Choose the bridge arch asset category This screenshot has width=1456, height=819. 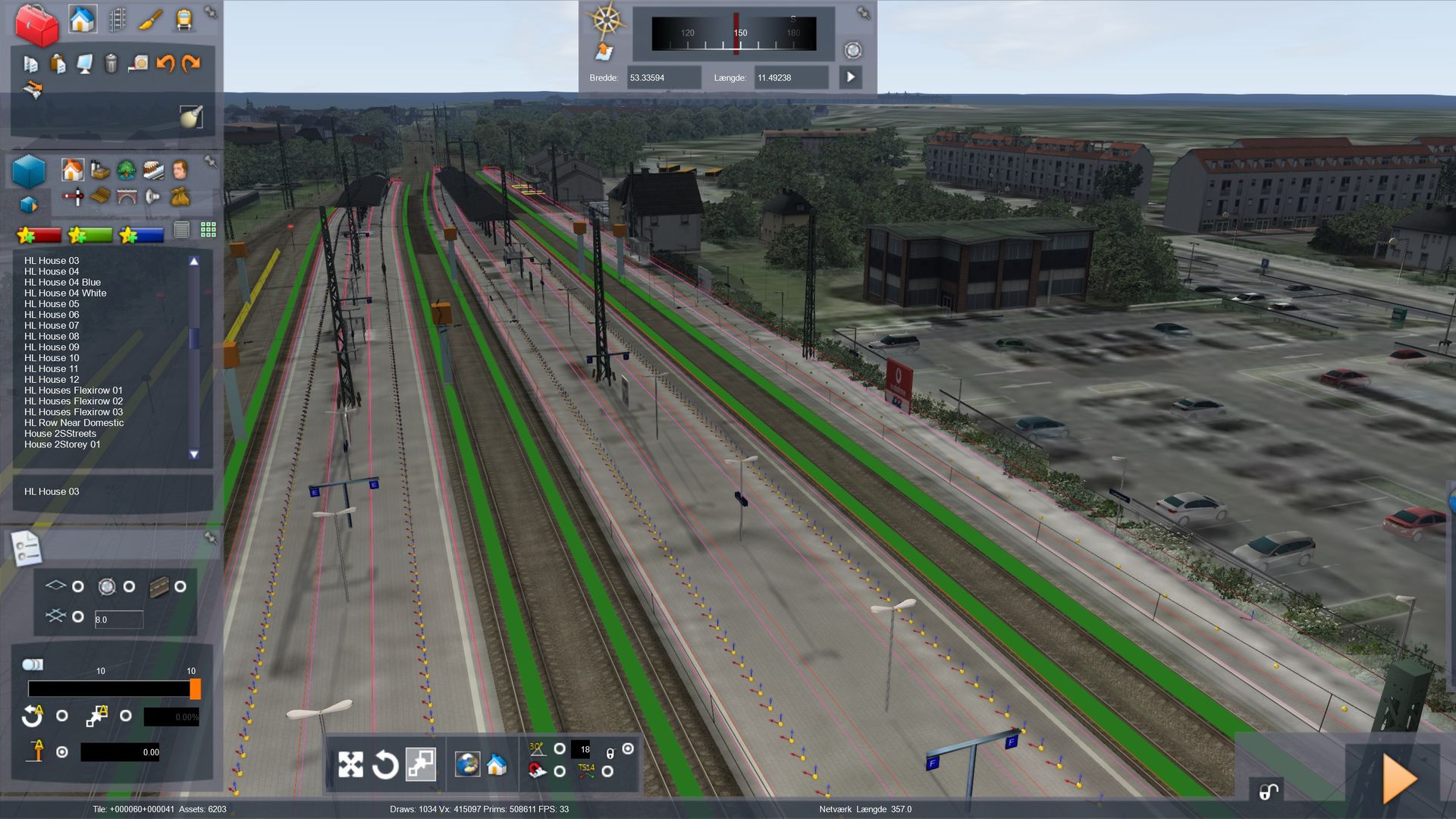pos(126,197)
